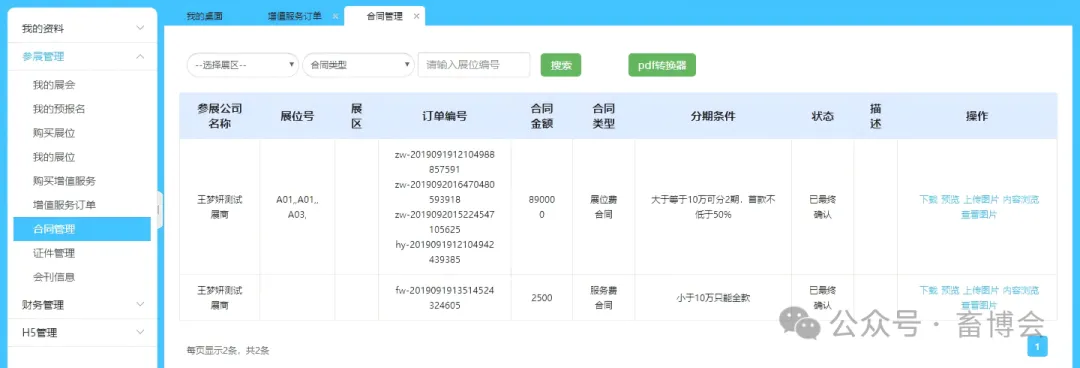The height and width of the screenshot is (368, 1080).
Task: Click the 每页显示2条,共2条 footer text
Action: [228, 350]
